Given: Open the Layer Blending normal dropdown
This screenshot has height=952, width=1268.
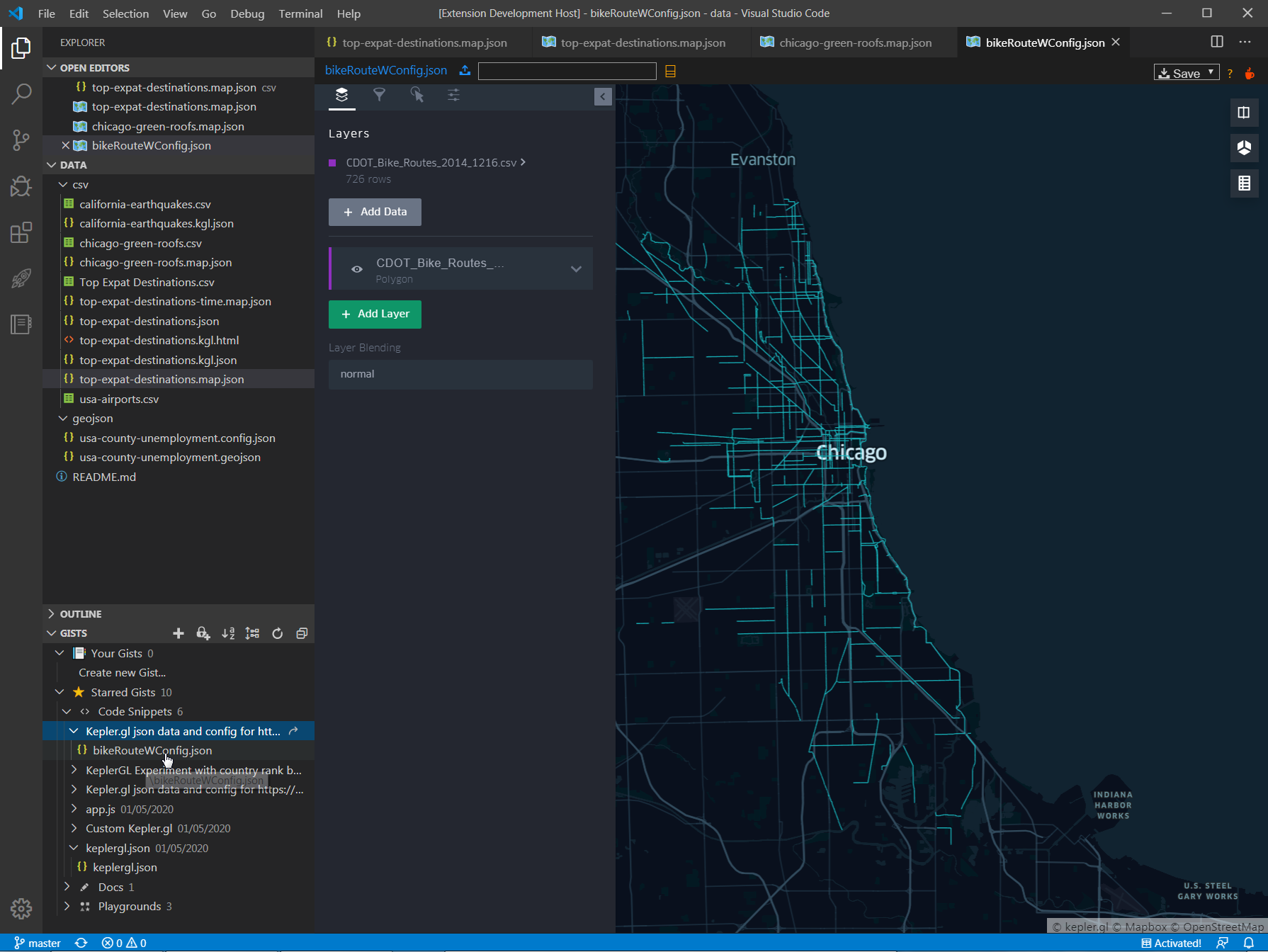Looking at the screenshot, I should coord(460,374).
